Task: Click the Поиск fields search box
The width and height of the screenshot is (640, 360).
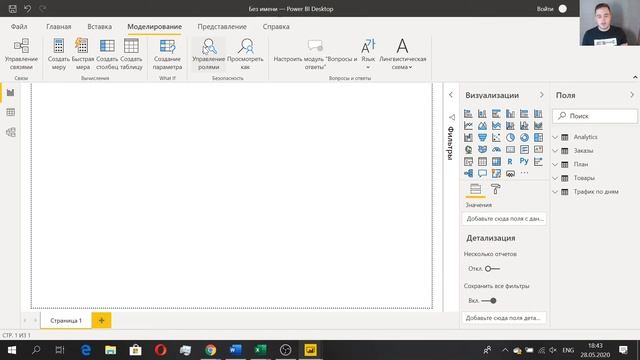Action: (595, 116)
